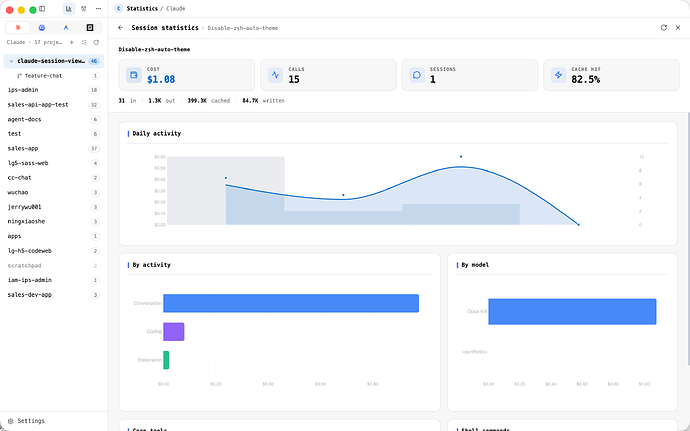The image size is (690, 431).
Task: Add a project with the plus icon
Action: (x=72, y=42)
